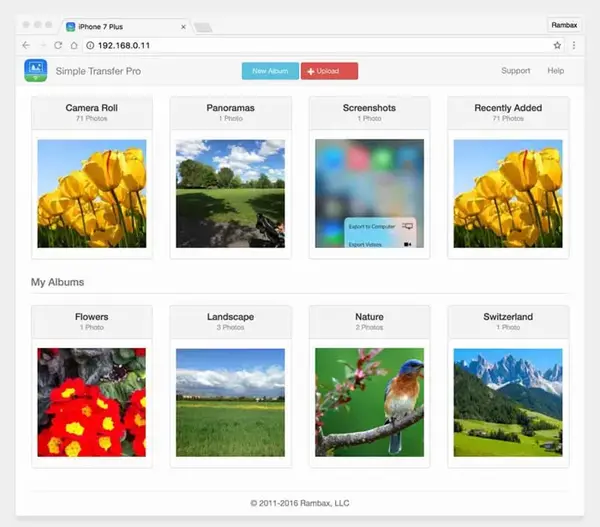Open Panoramas park thumbnail
The image size is (600, 527).
pos(230,194)
